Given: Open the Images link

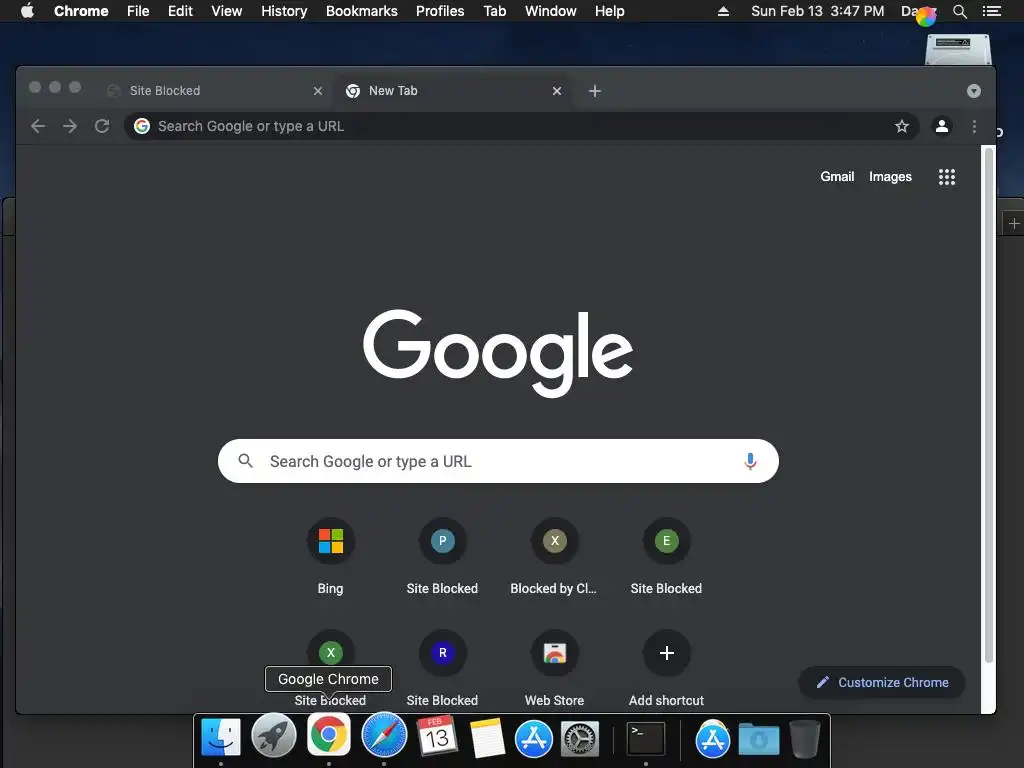Looking at the screenshot, I should (890, 176).
